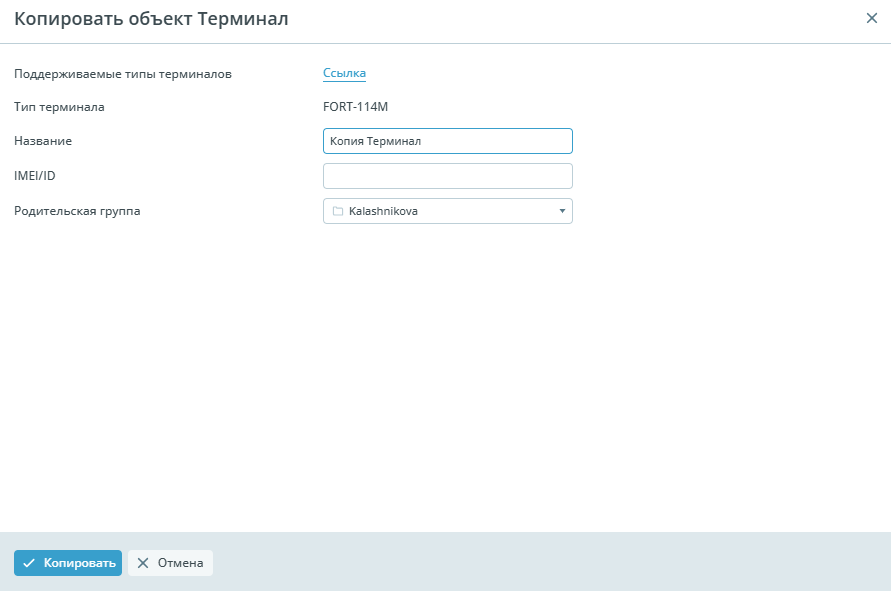This screenshot has width=891, height=591.
Task: Click the dropdown arrow beside Kalashnikova
Action: coord(561,211)
